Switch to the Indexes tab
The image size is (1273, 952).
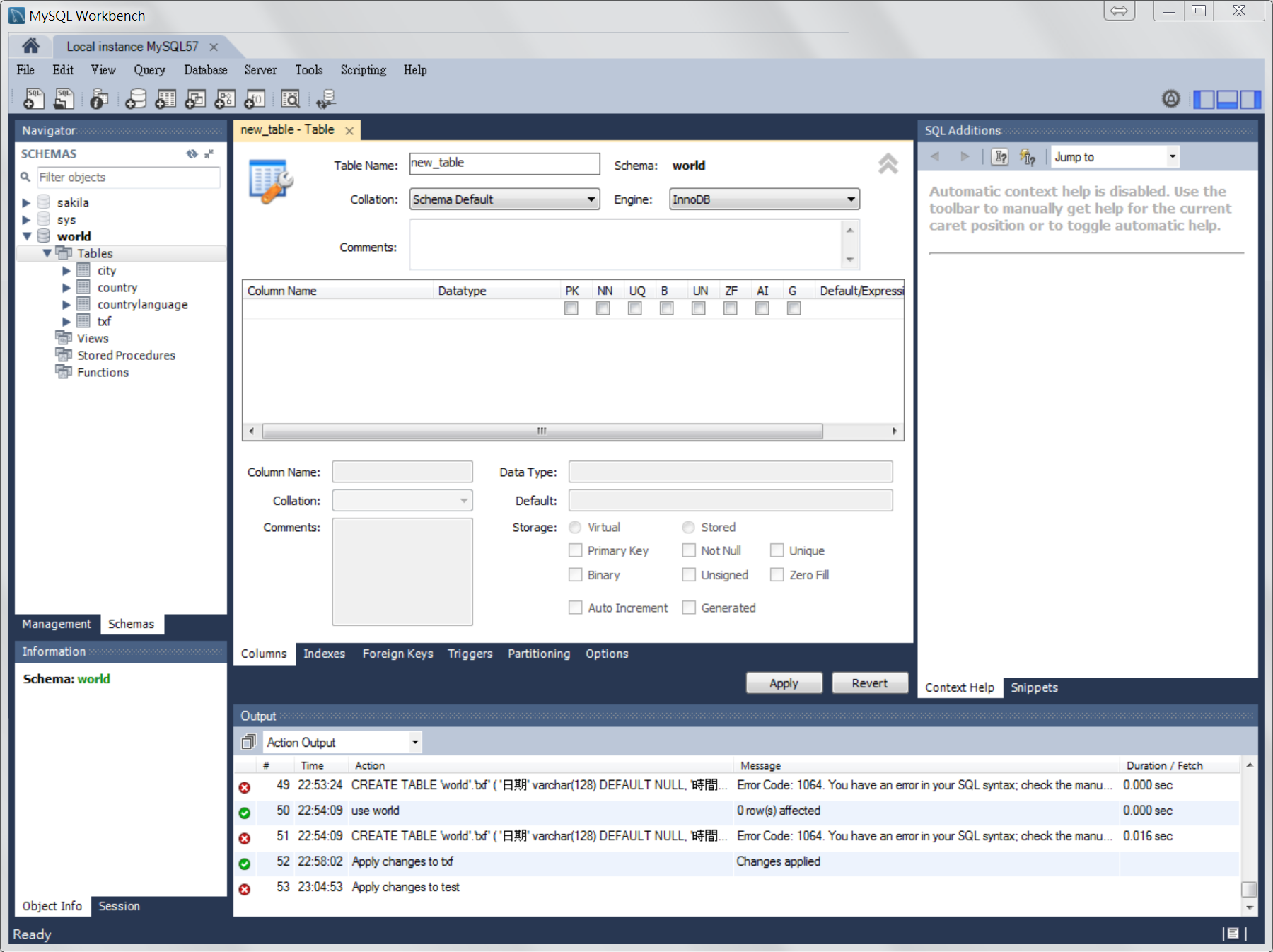pyautogui.click(x=325, y=654)
